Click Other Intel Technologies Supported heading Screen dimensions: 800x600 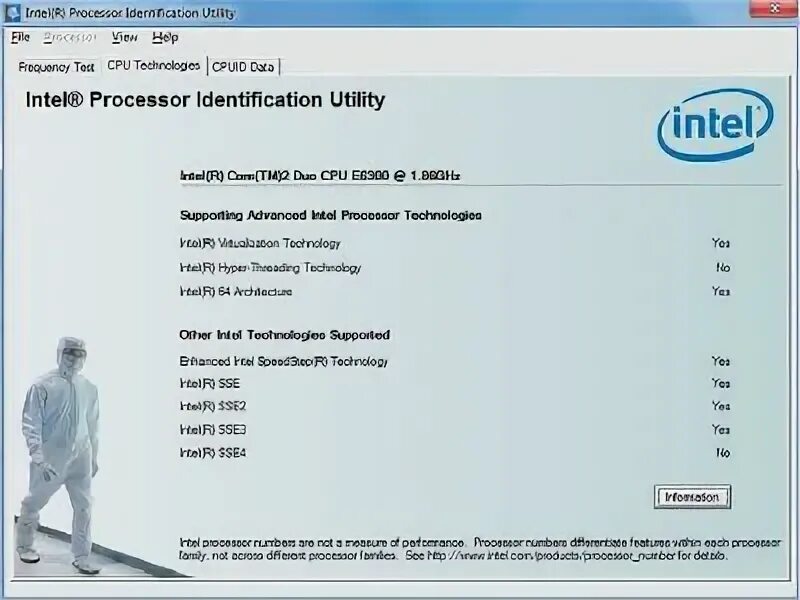pyautogui.click(x=285, y=335)
